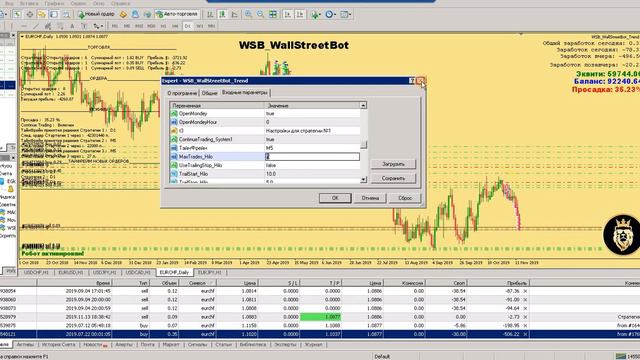Click the Загрузить (Load) button
Screen dimensions: 640x360
pyautogui.click(x=393, y=164)
